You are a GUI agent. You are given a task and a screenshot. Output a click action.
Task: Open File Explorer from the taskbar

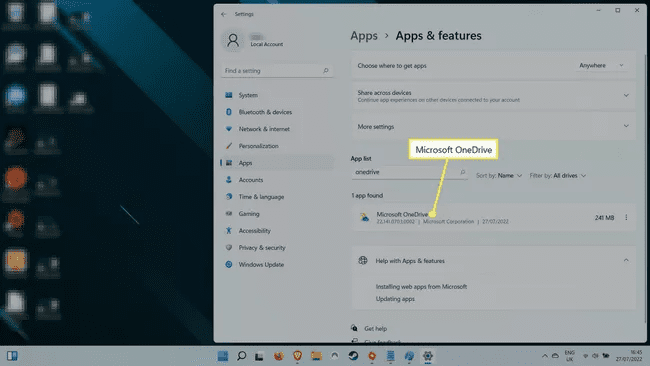pos(316,356)
